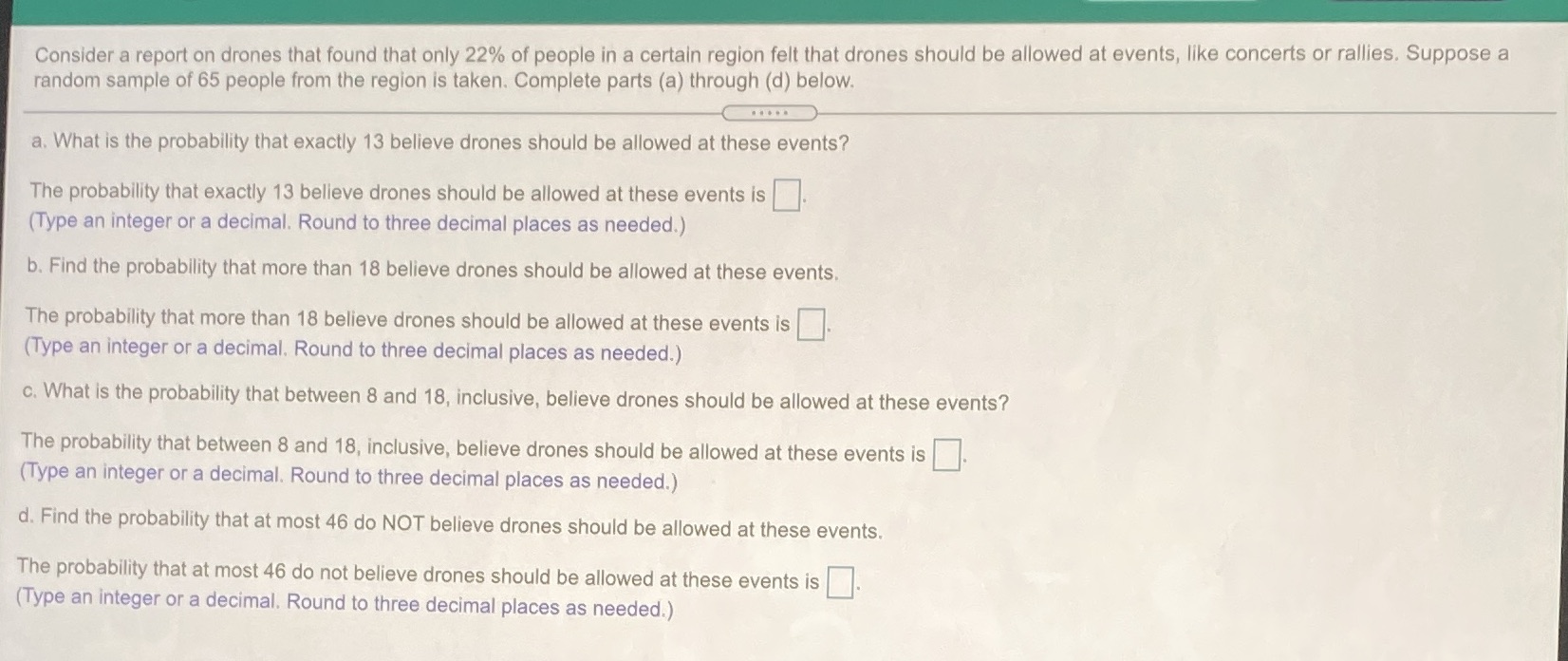Select the rounding hint below part (d)
The height and width of the screenshot is (661, 1568).
(346, 605)
